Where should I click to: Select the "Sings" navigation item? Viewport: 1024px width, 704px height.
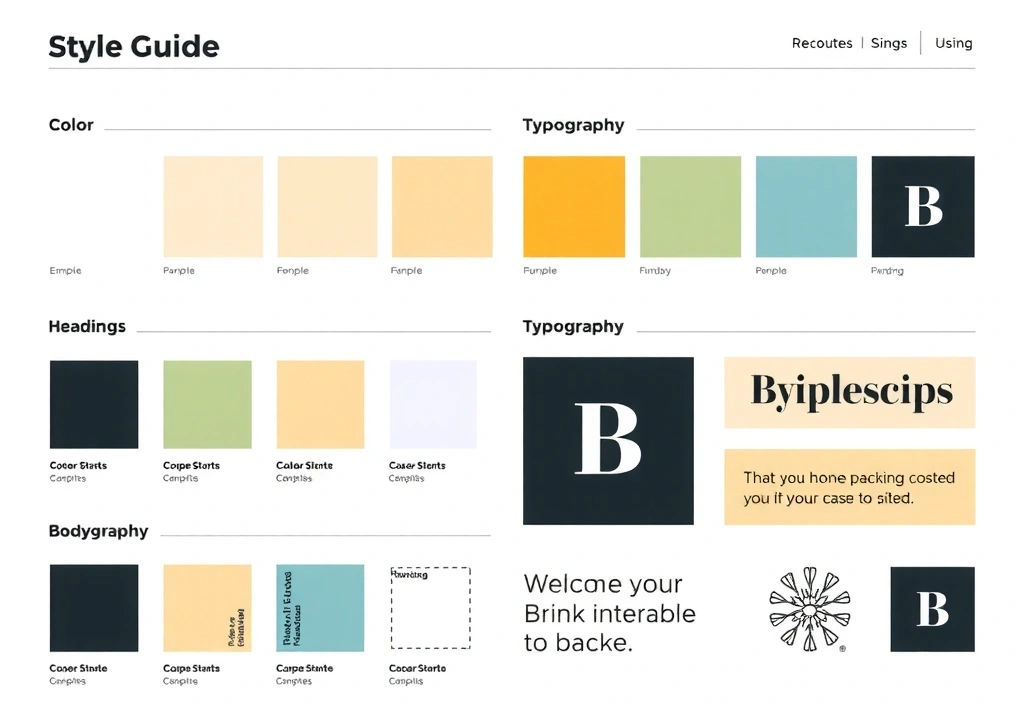click(888, 43)
